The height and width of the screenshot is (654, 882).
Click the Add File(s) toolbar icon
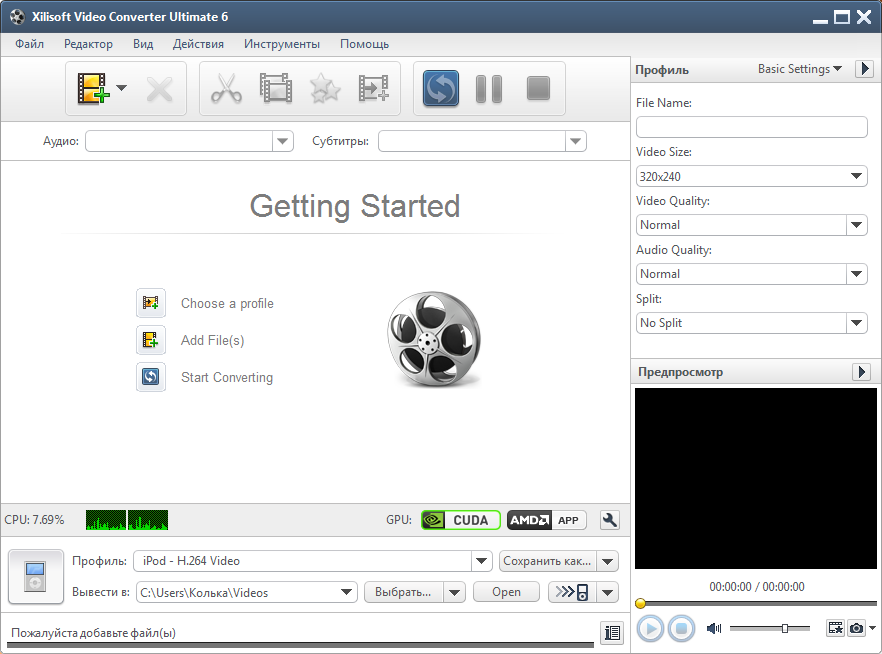point(92,89)
